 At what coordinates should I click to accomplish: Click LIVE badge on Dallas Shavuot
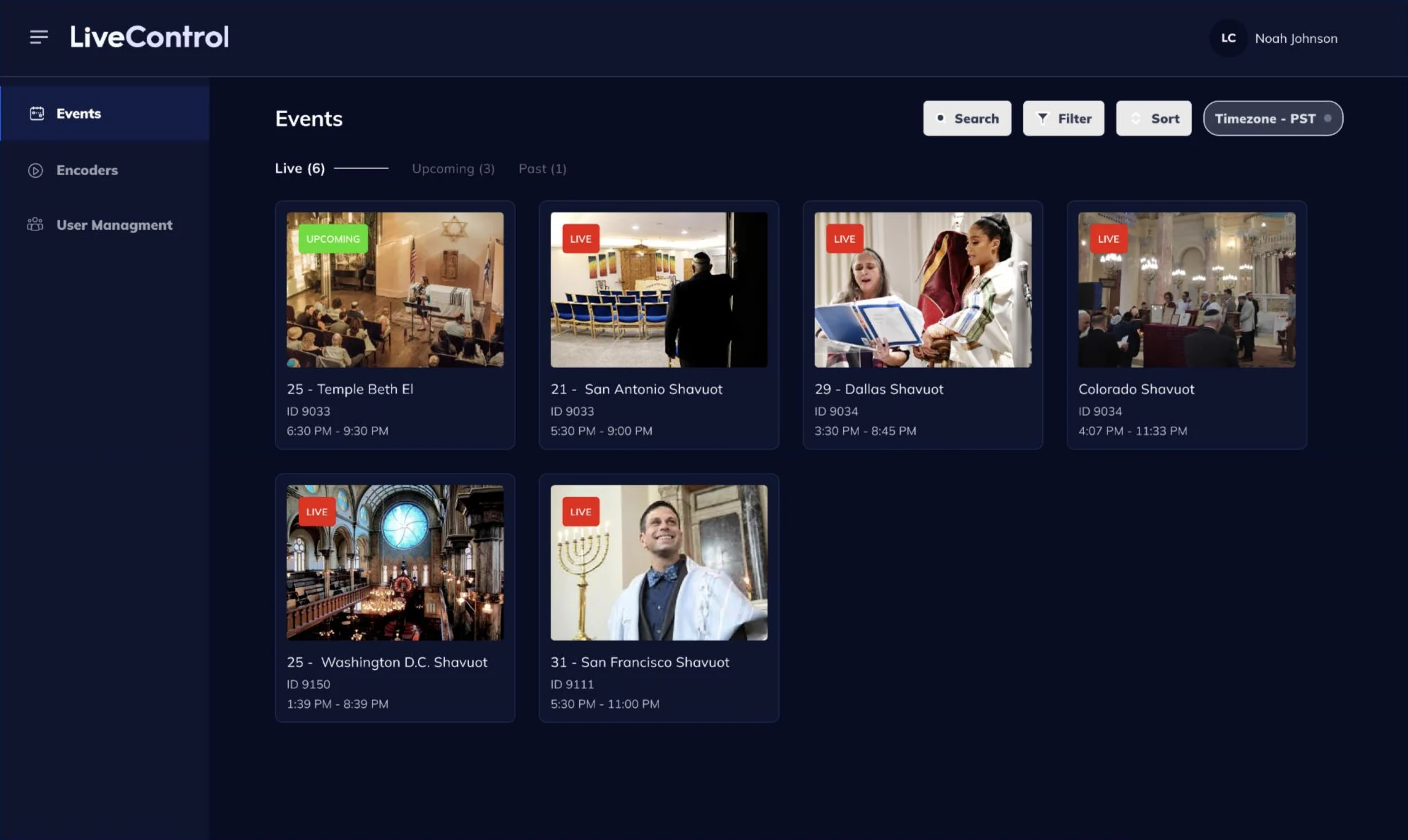[x=845, y=239]
